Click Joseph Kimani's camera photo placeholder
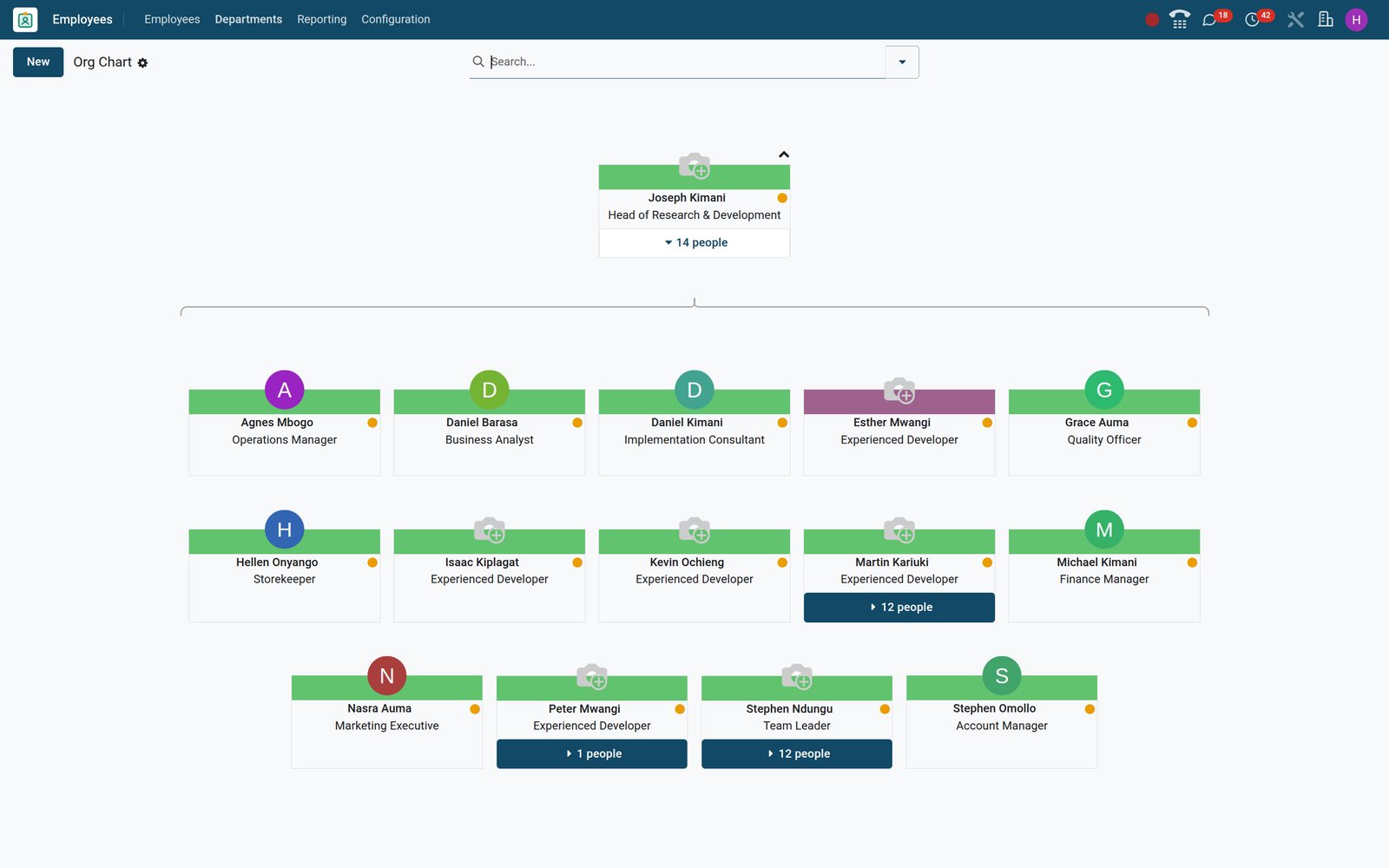Image resolution: width=1389 pixels, height=868 pixels. 694,165
